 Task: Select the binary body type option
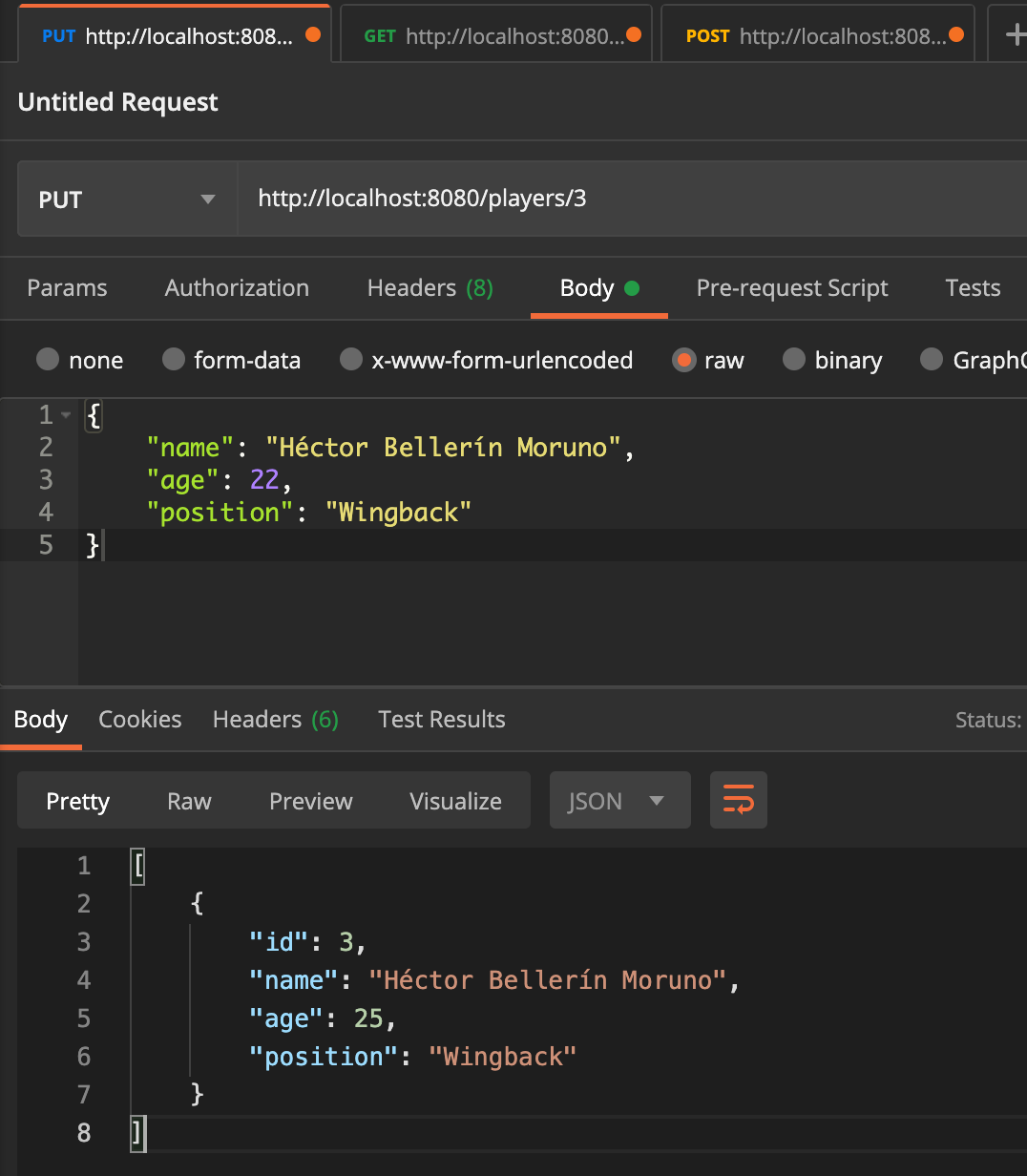[794, 360]
